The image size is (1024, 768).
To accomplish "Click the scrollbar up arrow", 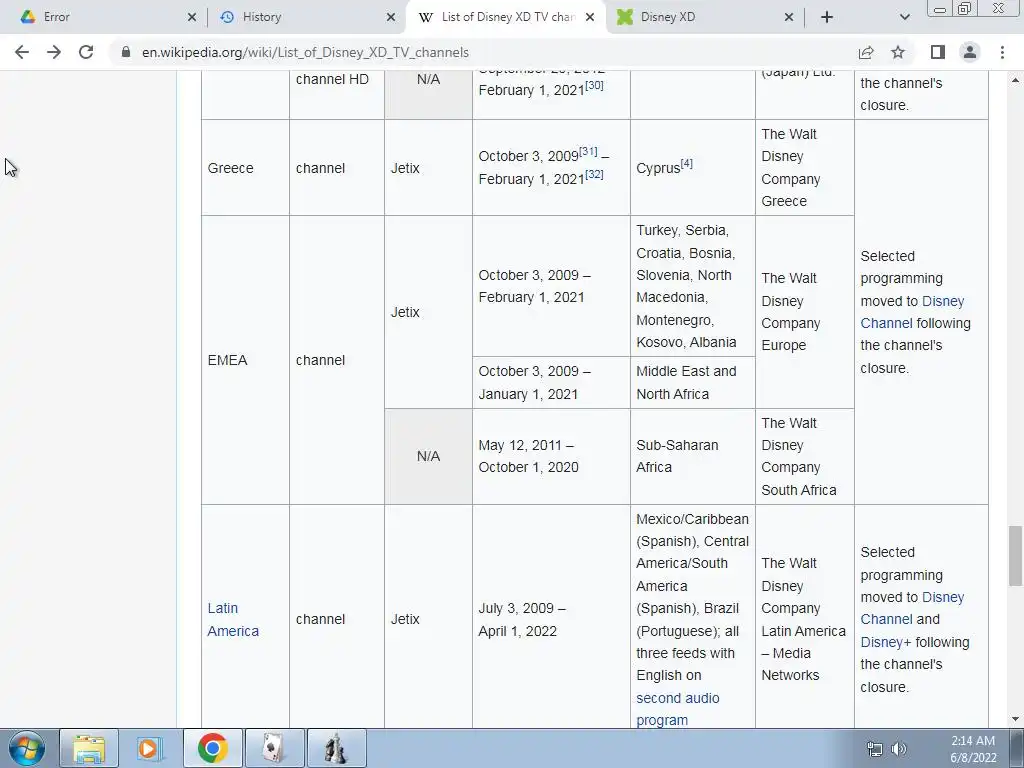I will coord(1015,80).
